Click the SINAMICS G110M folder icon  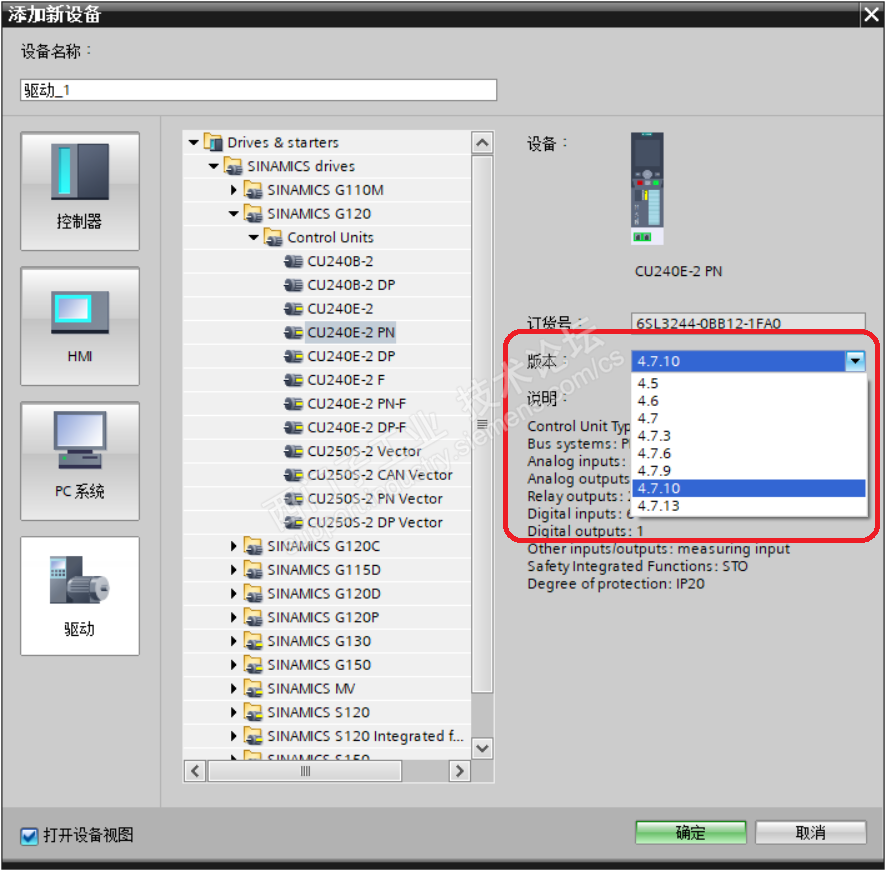pyautogui.click(x=253, y=190)
